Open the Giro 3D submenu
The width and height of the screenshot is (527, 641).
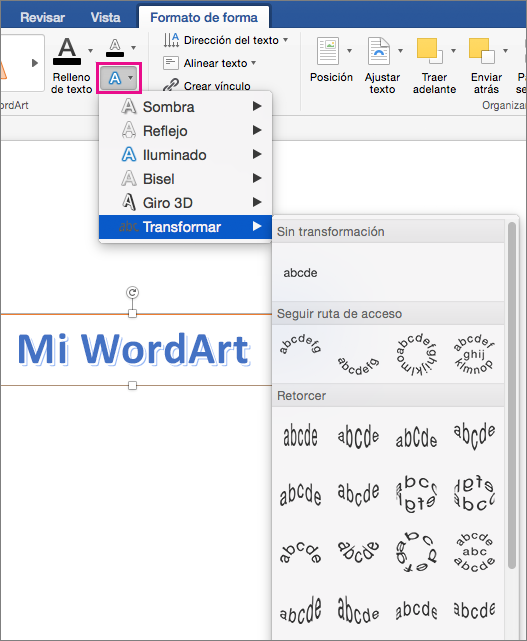[x=185, y=202]
